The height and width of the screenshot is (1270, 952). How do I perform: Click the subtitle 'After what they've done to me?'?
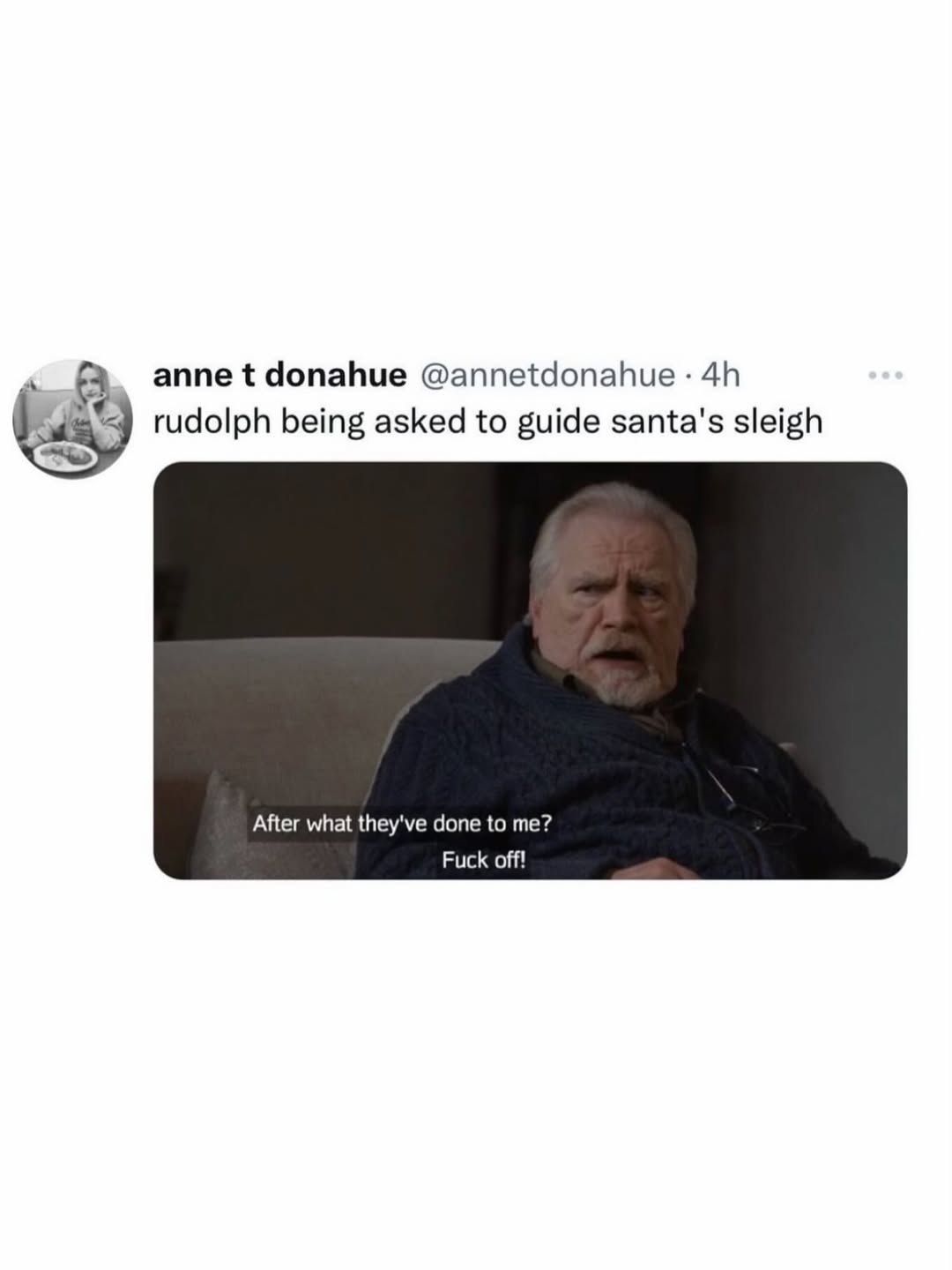click(401, 824)
